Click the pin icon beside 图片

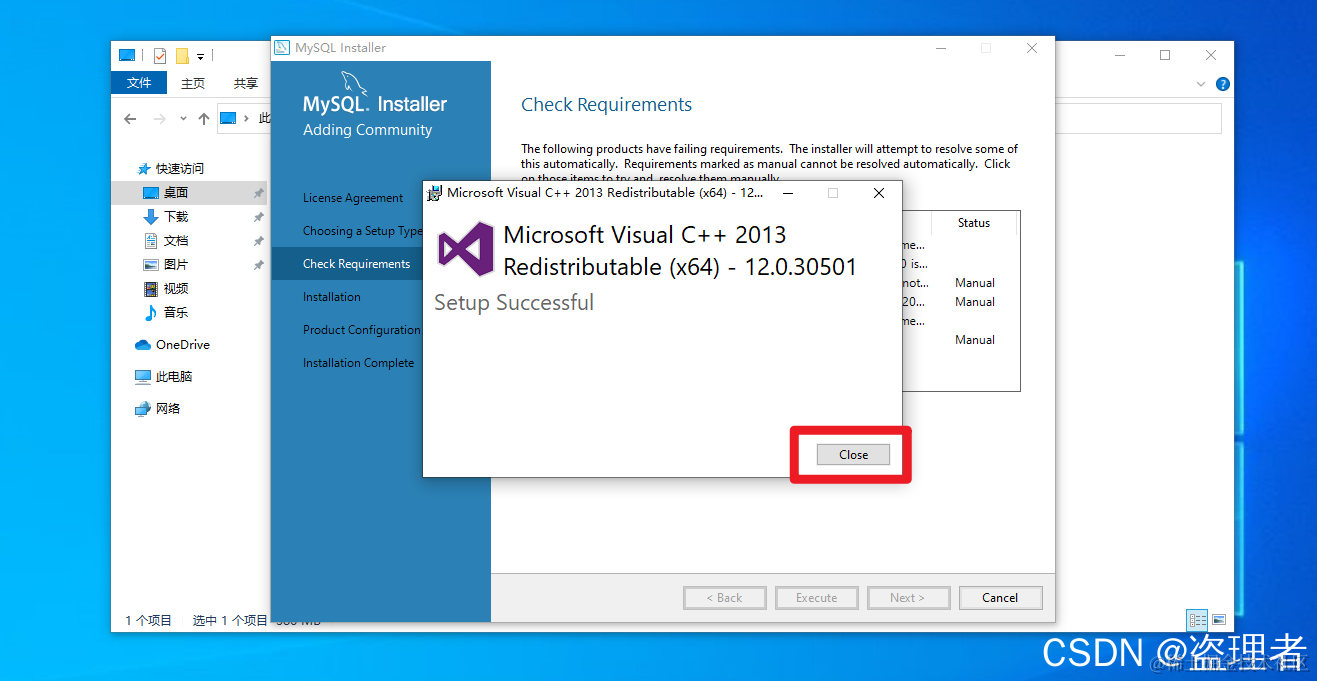coord(258,265)
